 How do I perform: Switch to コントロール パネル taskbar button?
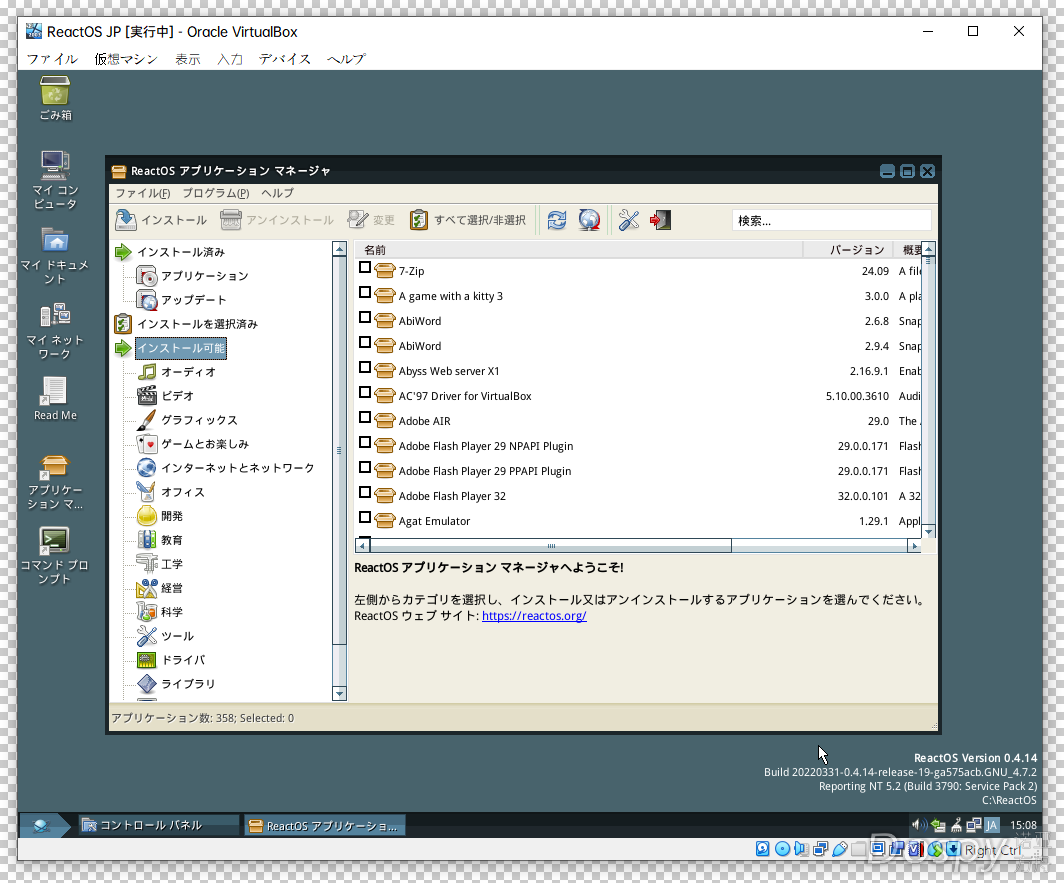[x=159, y=825]
